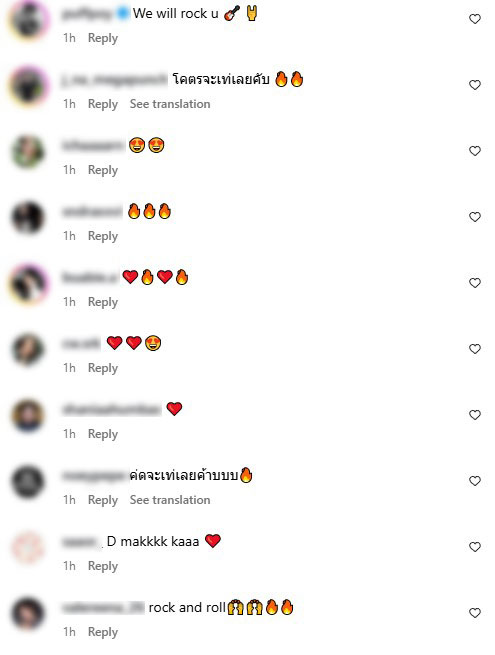Reply to the three-flames emoji comment
This screenshot has width=495, height=655.
103,236
